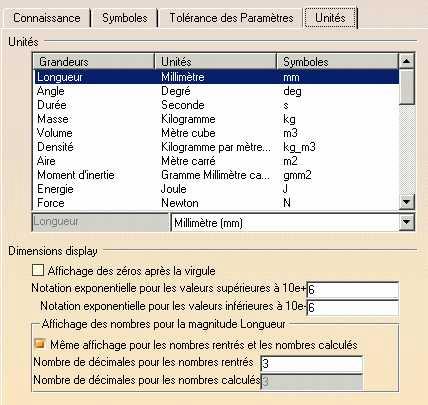
Task: Select the Moment d'inertie row
Action: 217,175
